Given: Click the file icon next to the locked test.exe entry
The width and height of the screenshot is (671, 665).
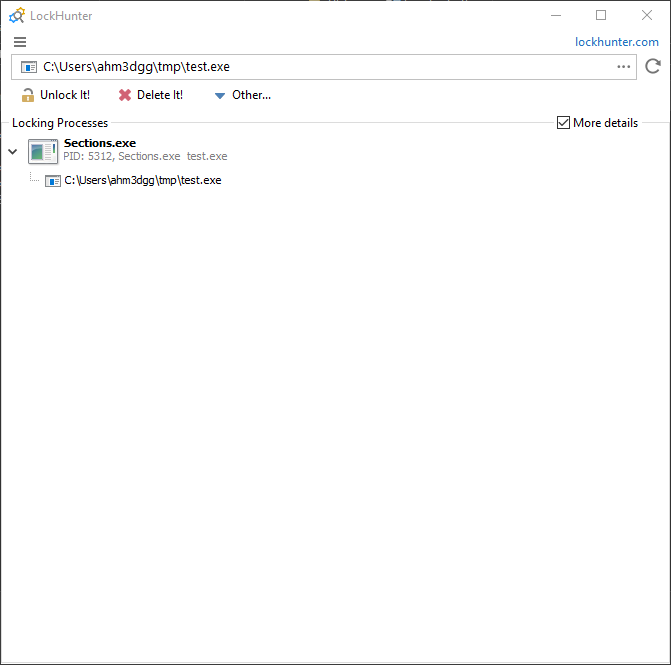Looking at the screenshot, I should (x=53, y=181).
